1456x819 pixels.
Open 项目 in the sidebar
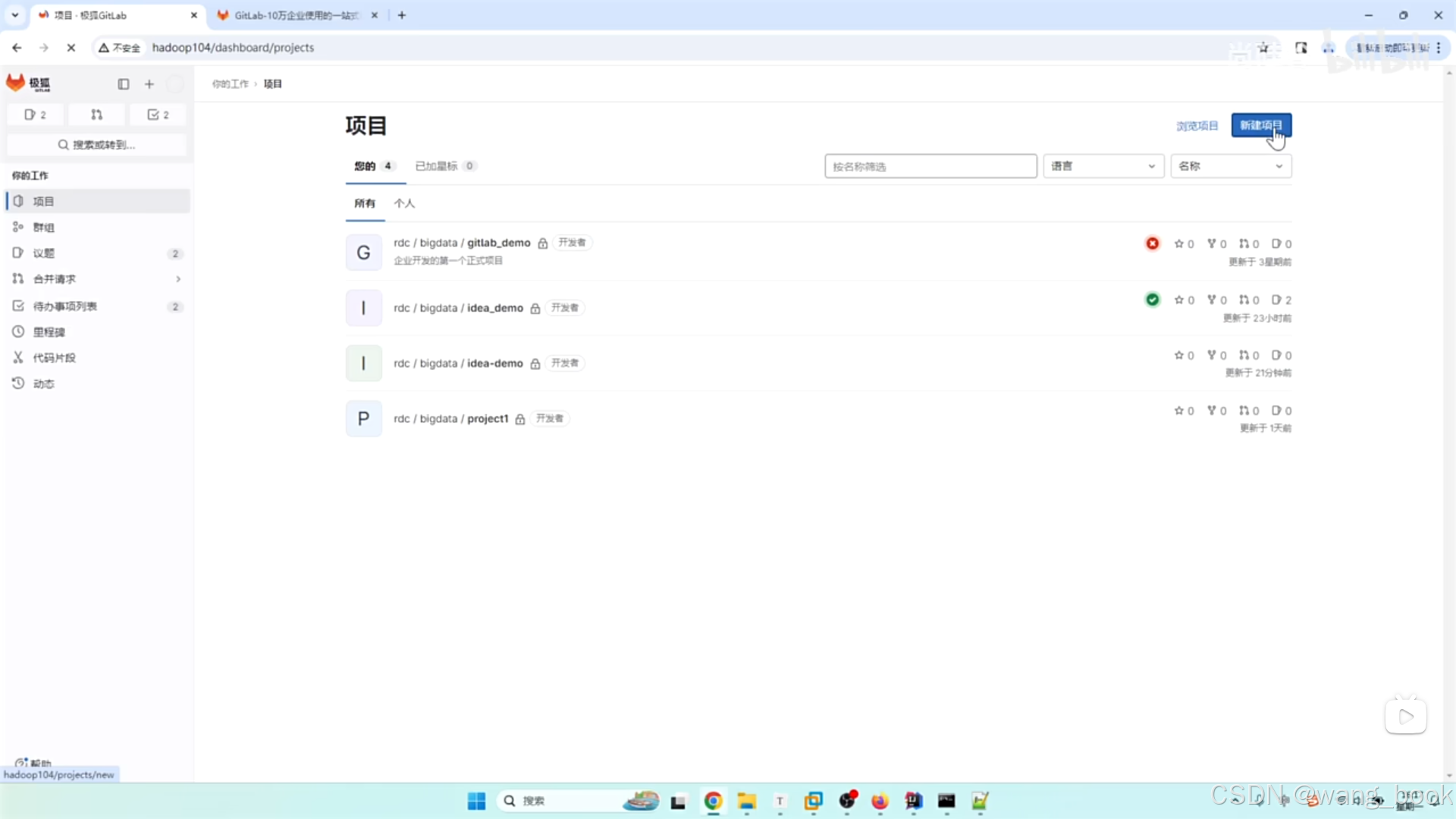98,201
